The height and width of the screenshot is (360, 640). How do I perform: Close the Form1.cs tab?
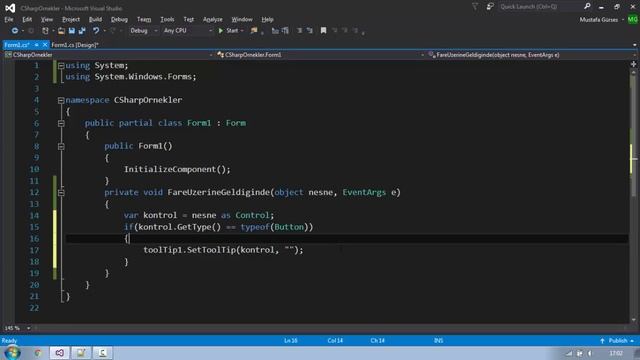click(x=45, y=45)
